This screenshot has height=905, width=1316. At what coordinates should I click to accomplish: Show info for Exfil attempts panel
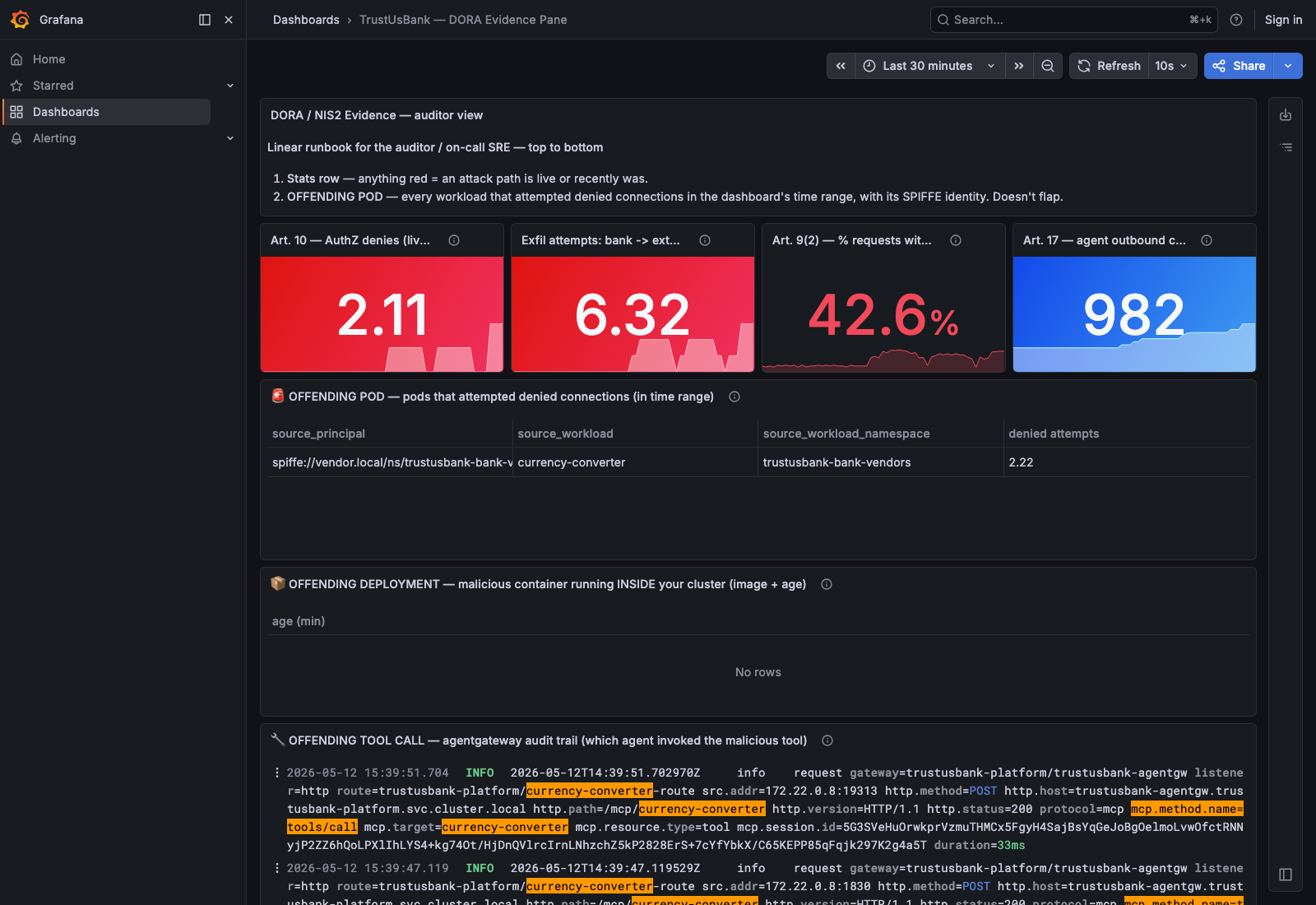(705, 240)
